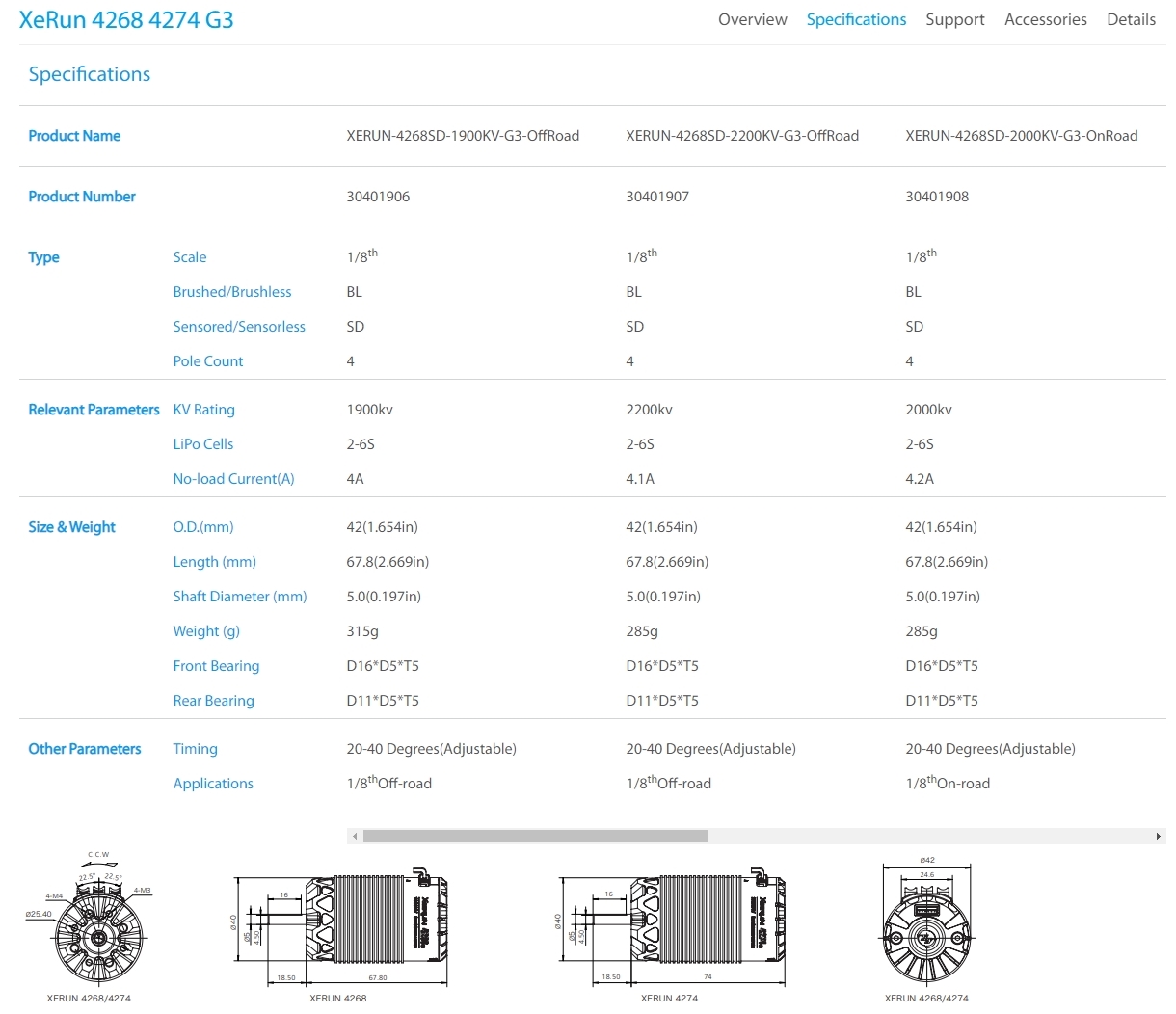Viewport: 1176px width, 1014px height.
Task: Click the Relevant Parameters category label
Action: (94, 410)
